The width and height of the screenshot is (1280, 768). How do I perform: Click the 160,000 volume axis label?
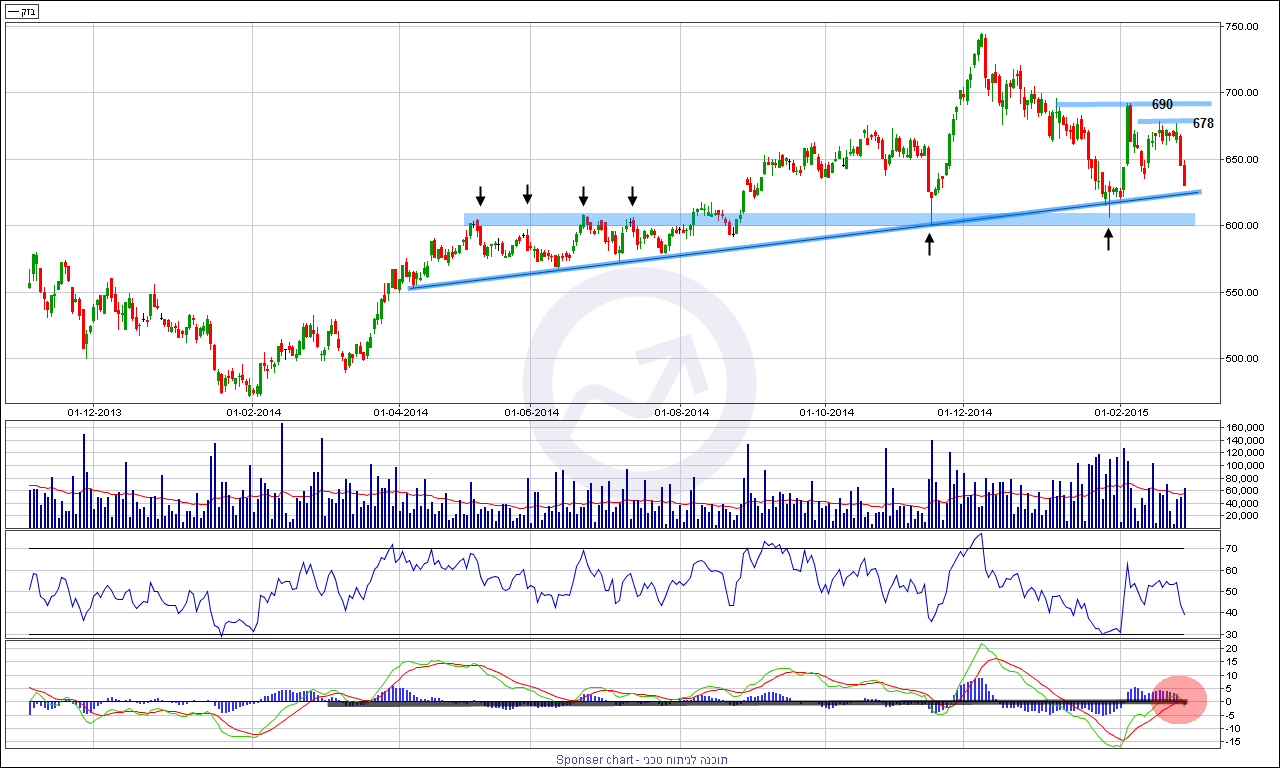(x=1245, y=428)
